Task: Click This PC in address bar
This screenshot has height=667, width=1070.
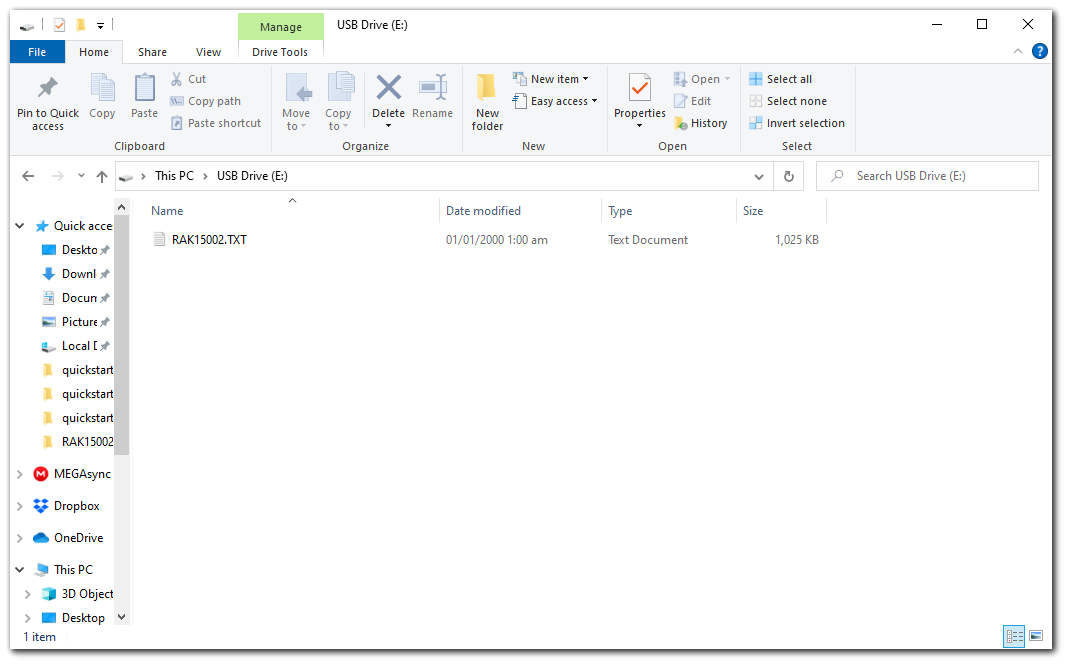Action: pos(175,176)
